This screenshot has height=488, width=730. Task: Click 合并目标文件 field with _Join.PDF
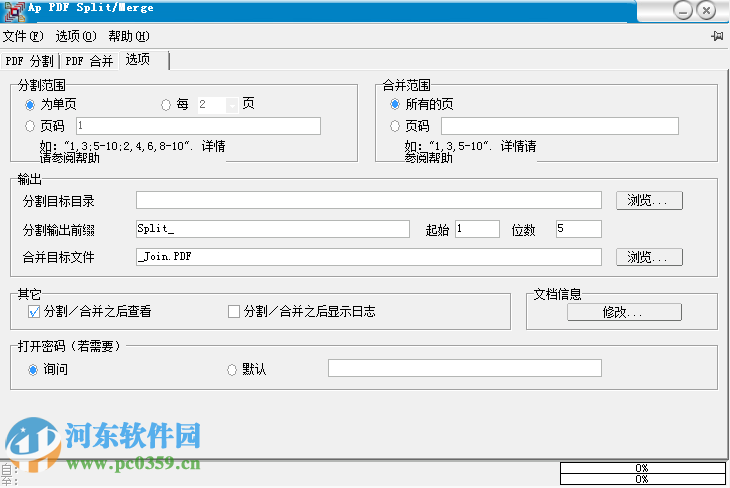tap(369, 257)
